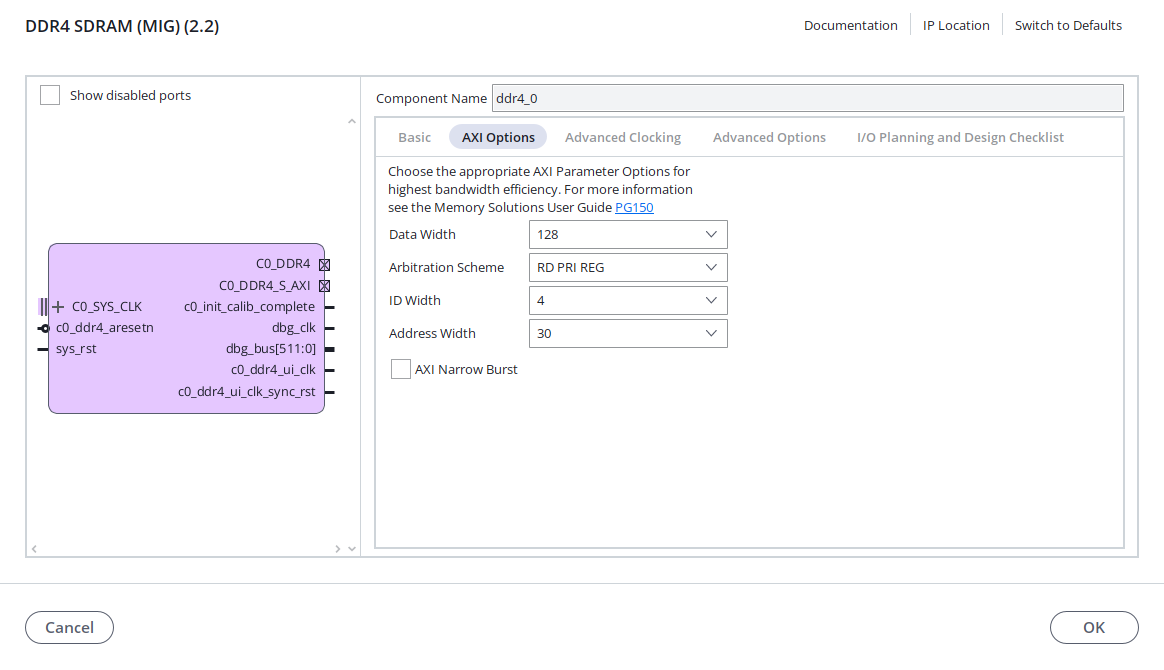Select the dbg_clk port label
The width and height of the screenshot is (1164, 670).
click(294, 328)
